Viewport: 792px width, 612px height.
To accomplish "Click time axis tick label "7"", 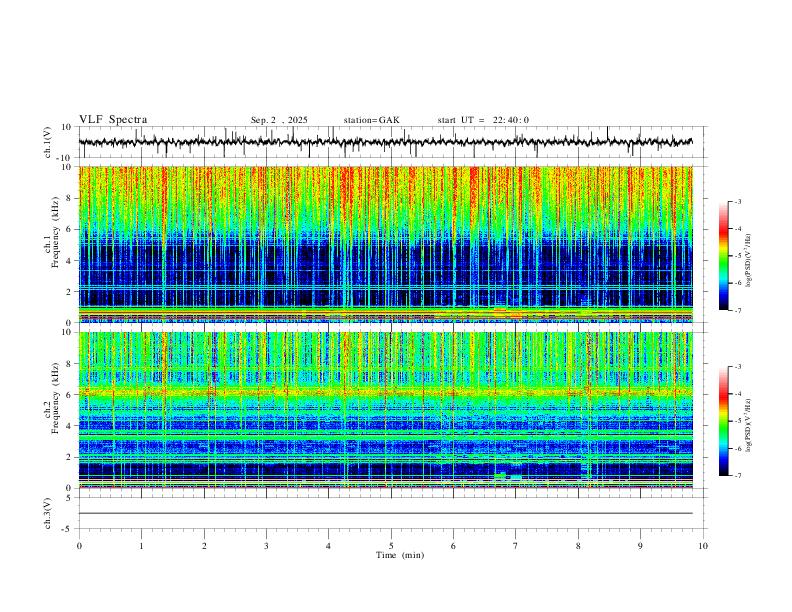I will click(x=516, y=546).
